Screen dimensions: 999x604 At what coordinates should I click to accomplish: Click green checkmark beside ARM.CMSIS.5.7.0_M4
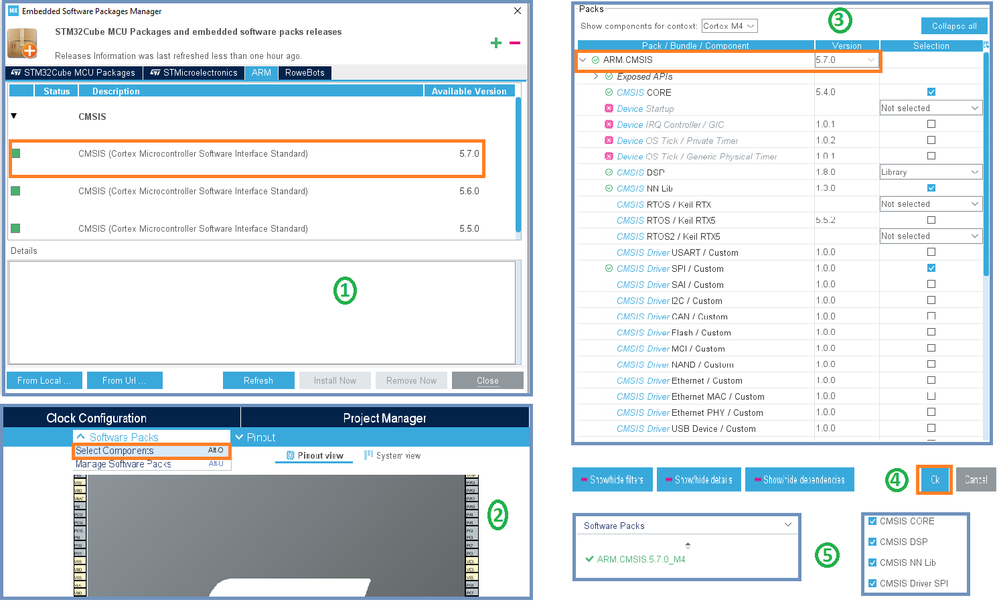pos(589,559)
